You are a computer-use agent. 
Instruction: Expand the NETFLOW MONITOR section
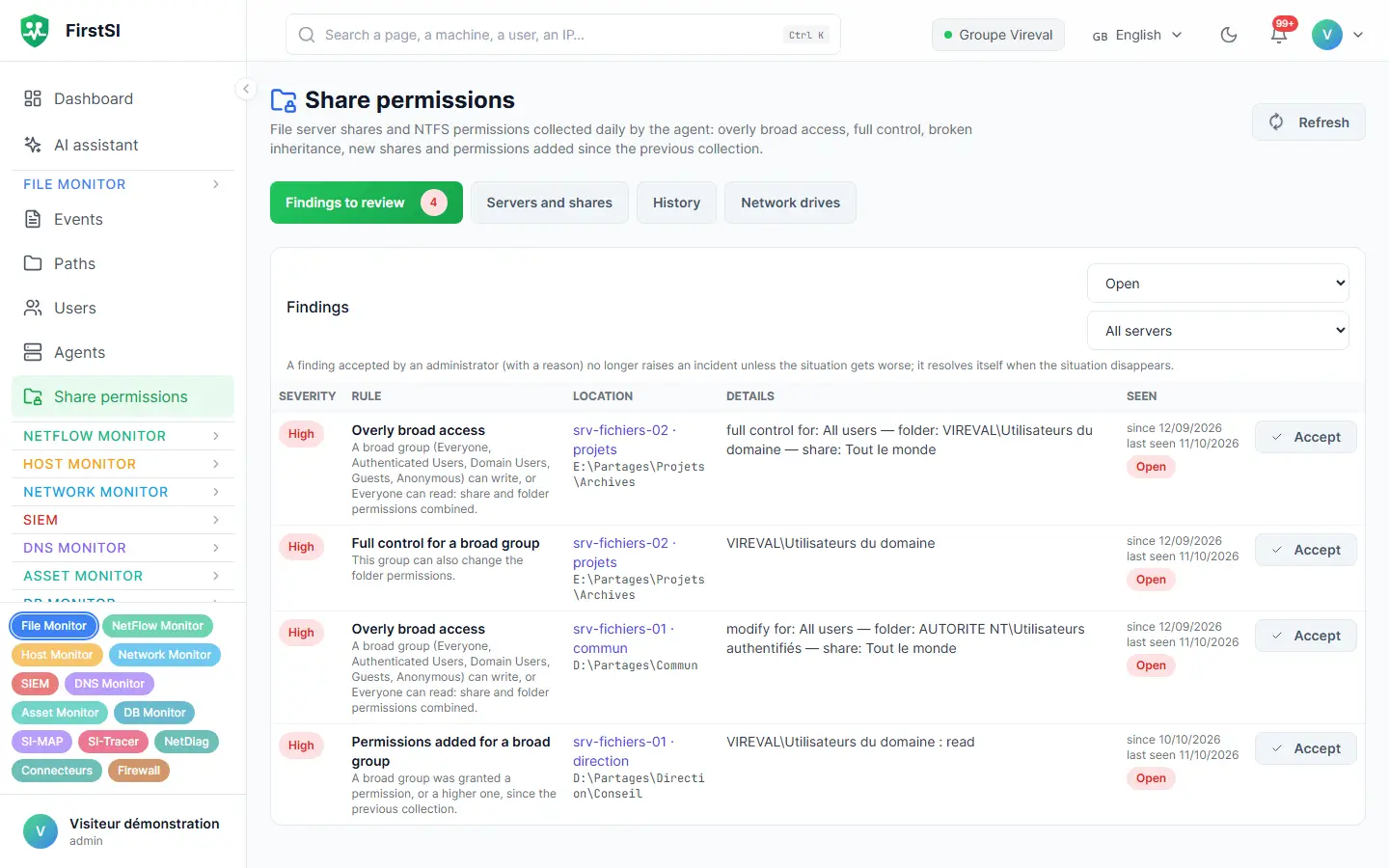click(123, 436)
